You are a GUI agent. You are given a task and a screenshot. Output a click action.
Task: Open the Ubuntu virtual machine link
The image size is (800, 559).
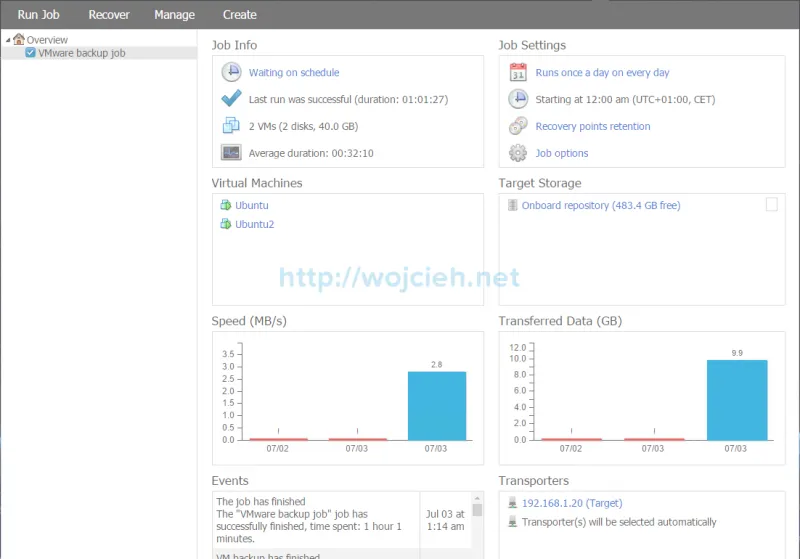252,205
